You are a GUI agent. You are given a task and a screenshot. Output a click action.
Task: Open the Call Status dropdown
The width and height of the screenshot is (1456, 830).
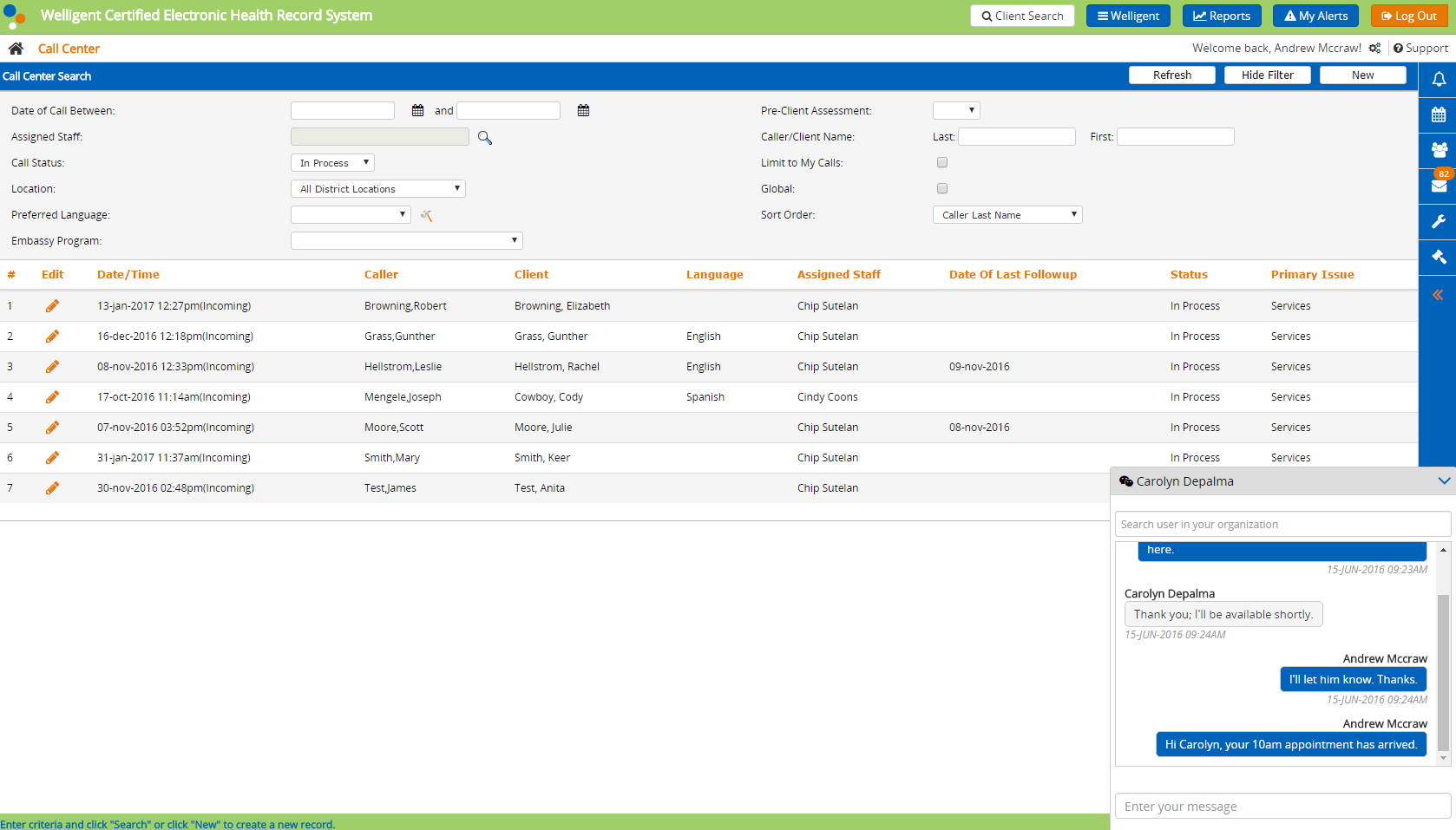coord(332,163)
